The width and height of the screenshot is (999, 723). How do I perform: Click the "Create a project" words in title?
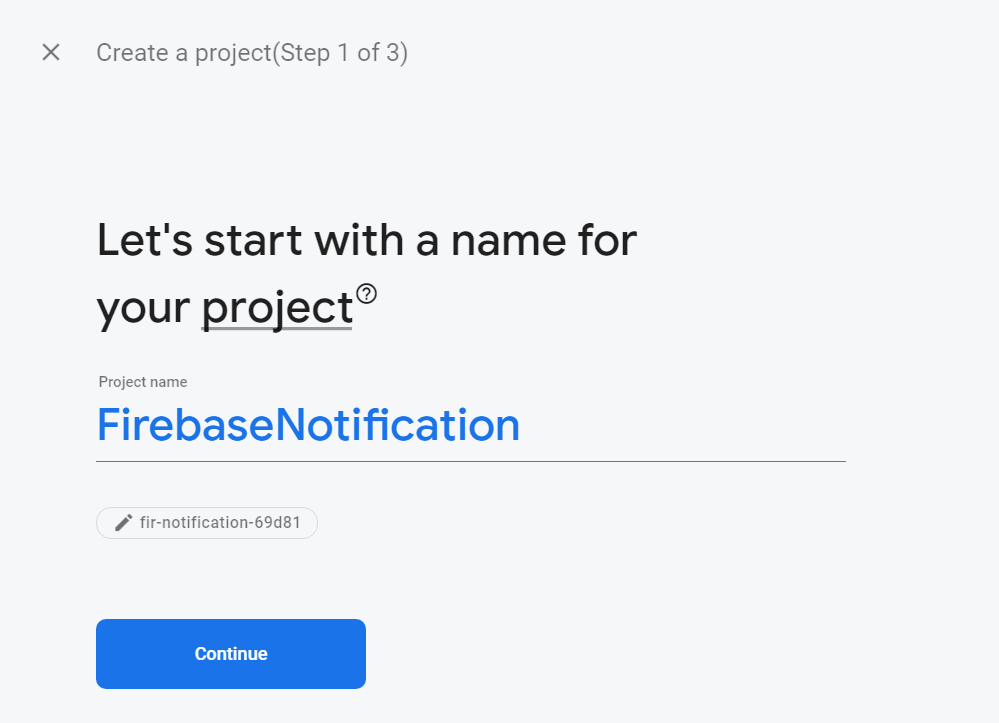click(184, 53)
